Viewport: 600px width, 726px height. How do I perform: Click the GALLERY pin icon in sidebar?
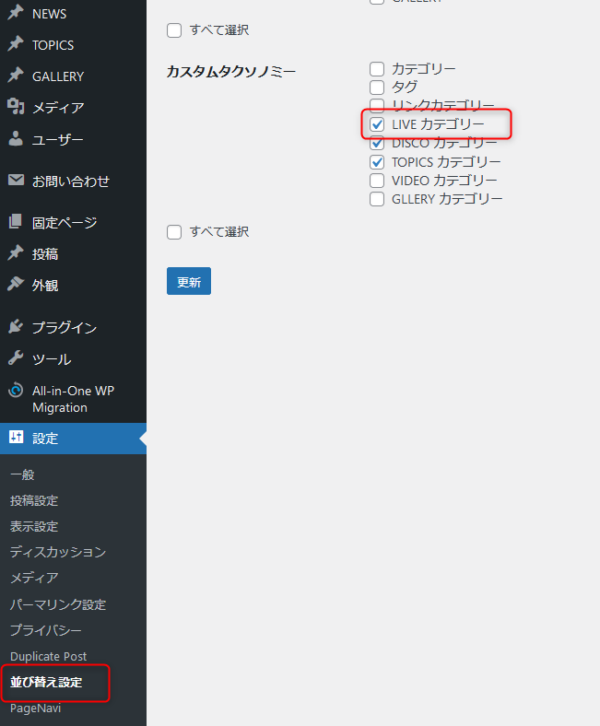15,76
